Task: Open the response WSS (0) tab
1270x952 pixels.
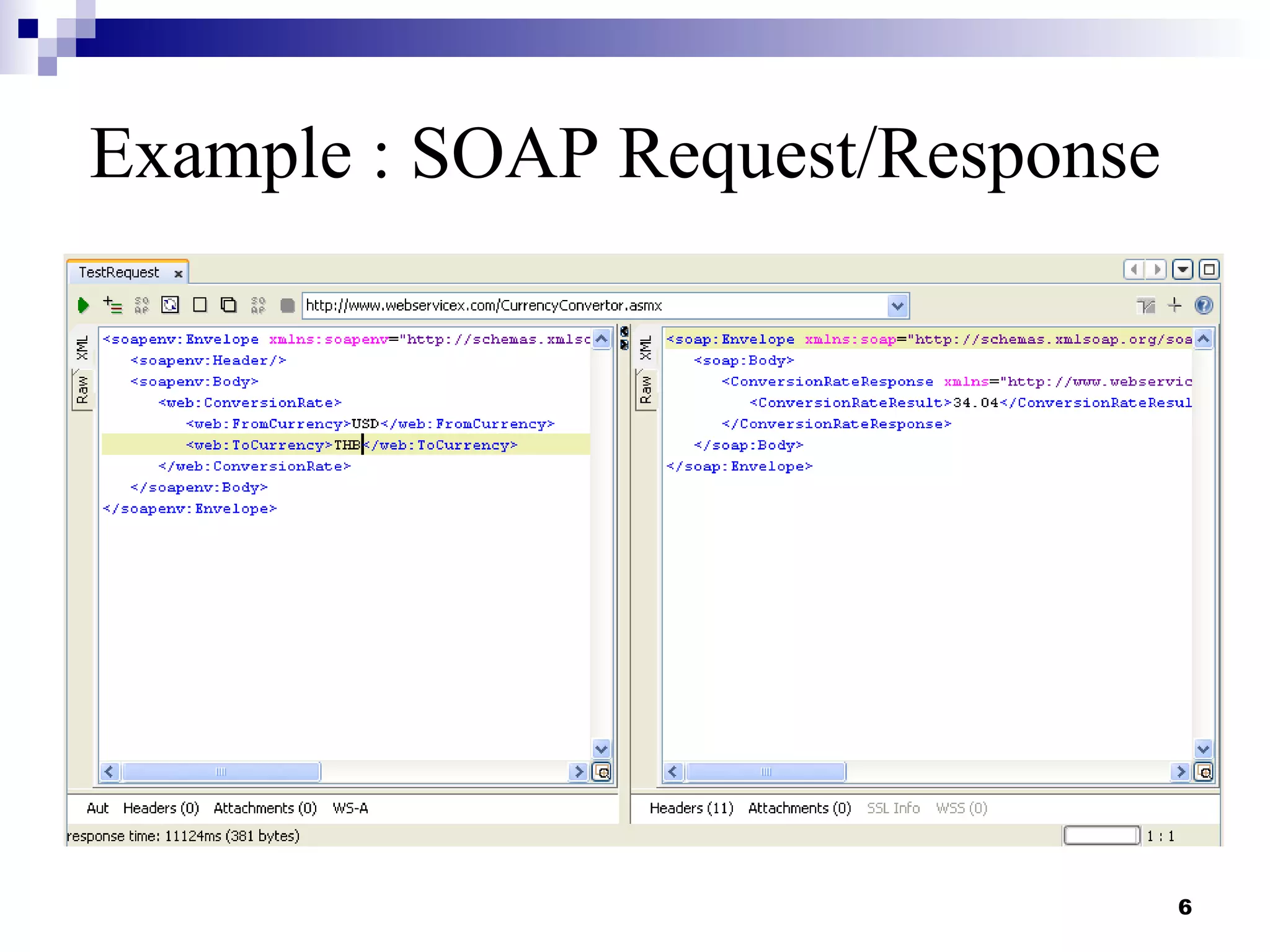Action: coord(962,808)
